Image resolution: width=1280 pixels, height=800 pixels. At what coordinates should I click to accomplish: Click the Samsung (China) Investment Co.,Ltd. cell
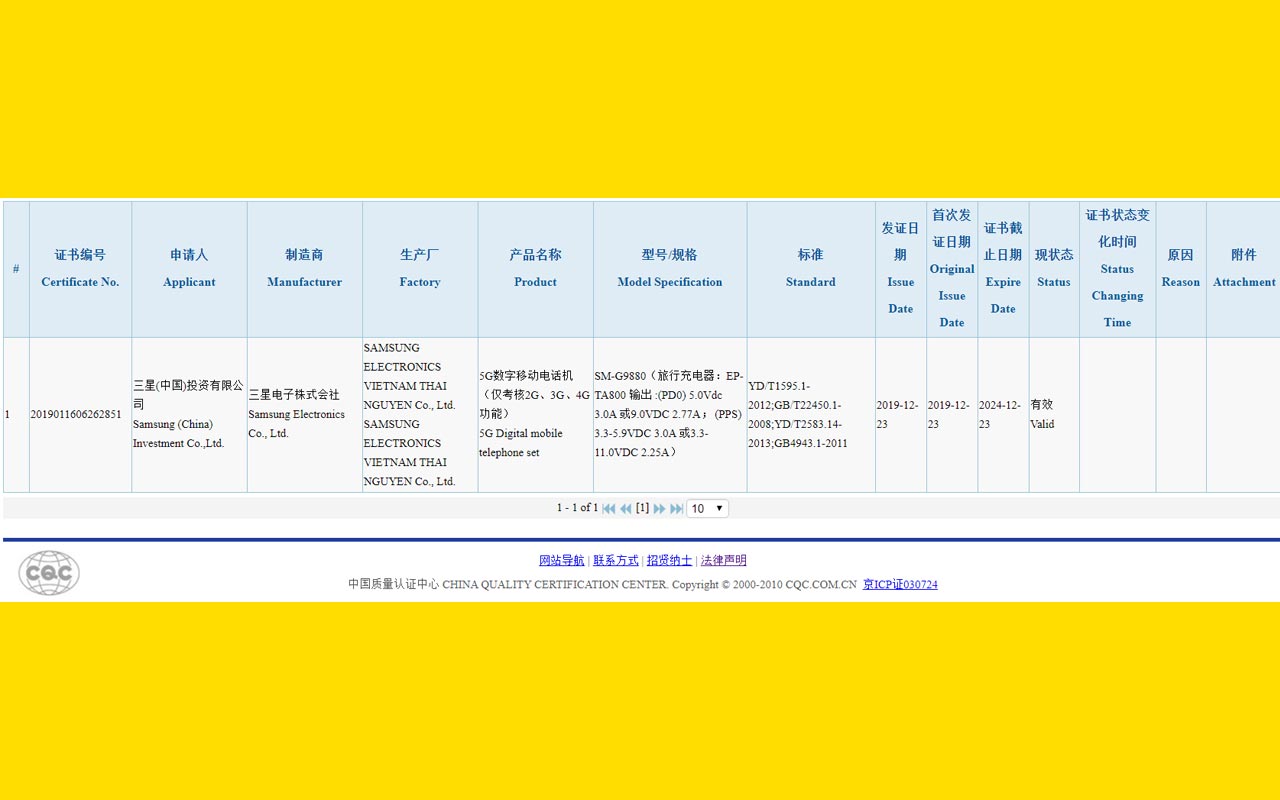coord(189,414)
